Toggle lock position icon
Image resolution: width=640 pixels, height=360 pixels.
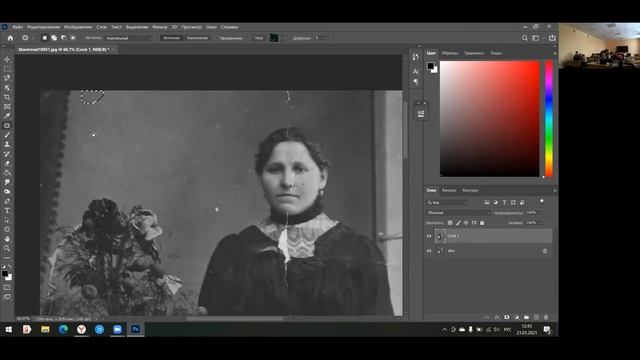tap(466, 223)
